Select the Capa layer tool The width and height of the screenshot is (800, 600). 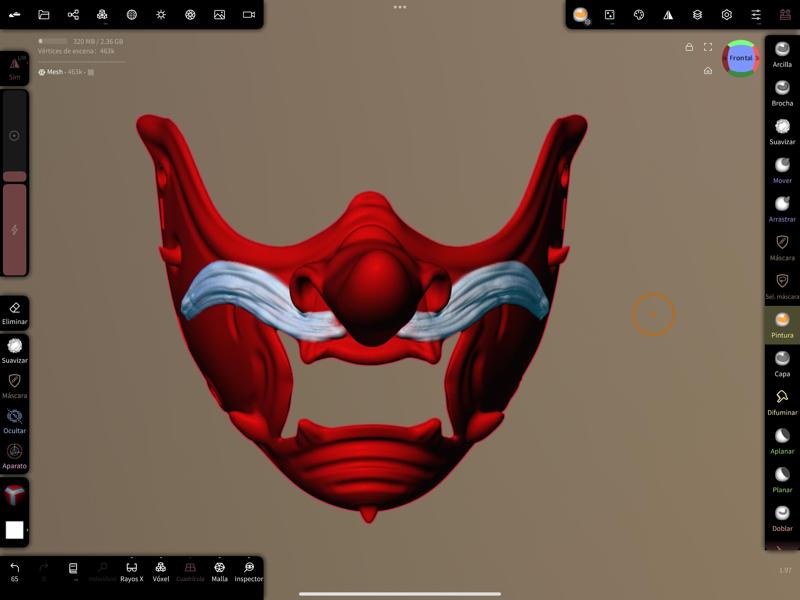pos(782,364)
